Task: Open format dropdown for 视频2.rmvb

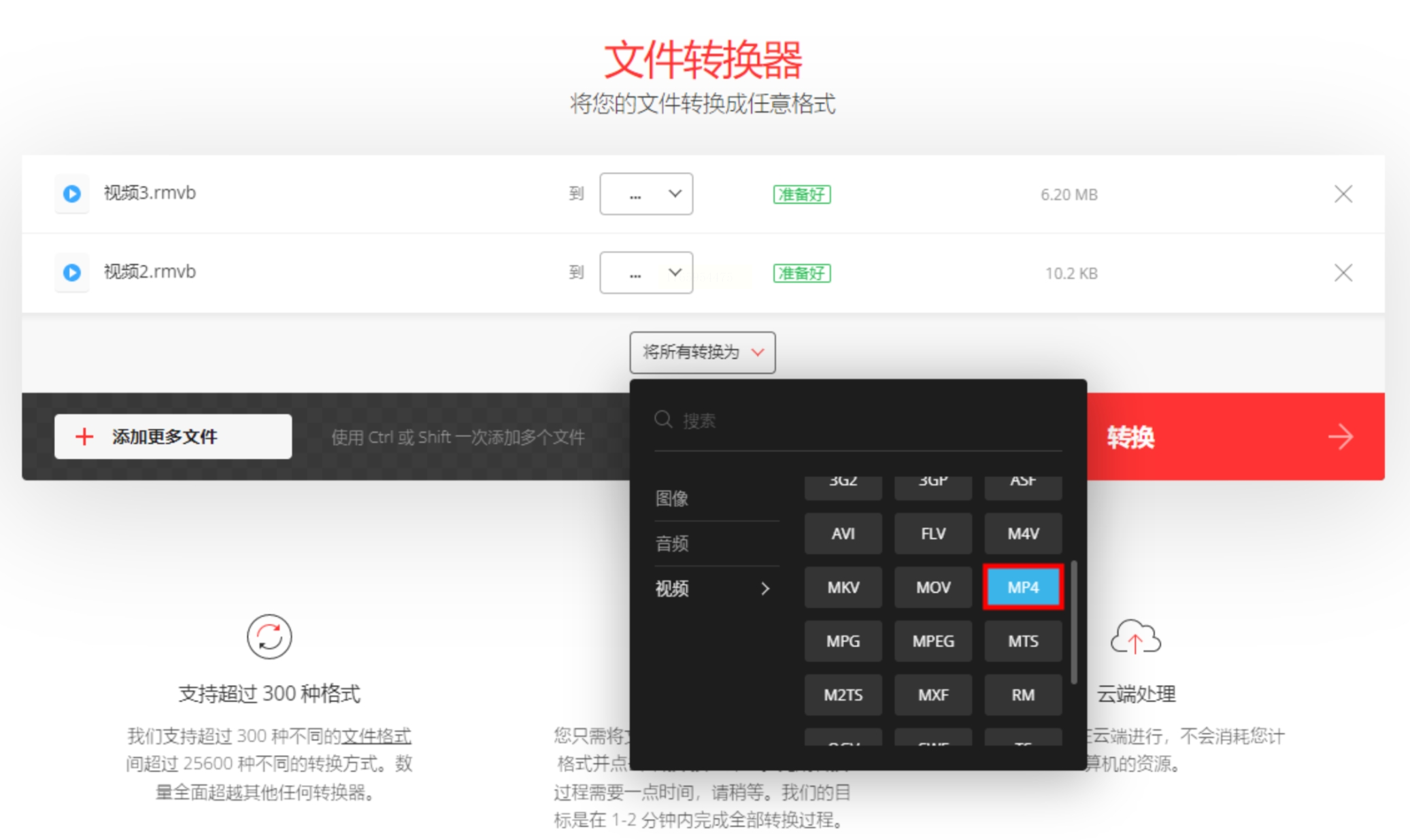Action: (x=645, y=273)
